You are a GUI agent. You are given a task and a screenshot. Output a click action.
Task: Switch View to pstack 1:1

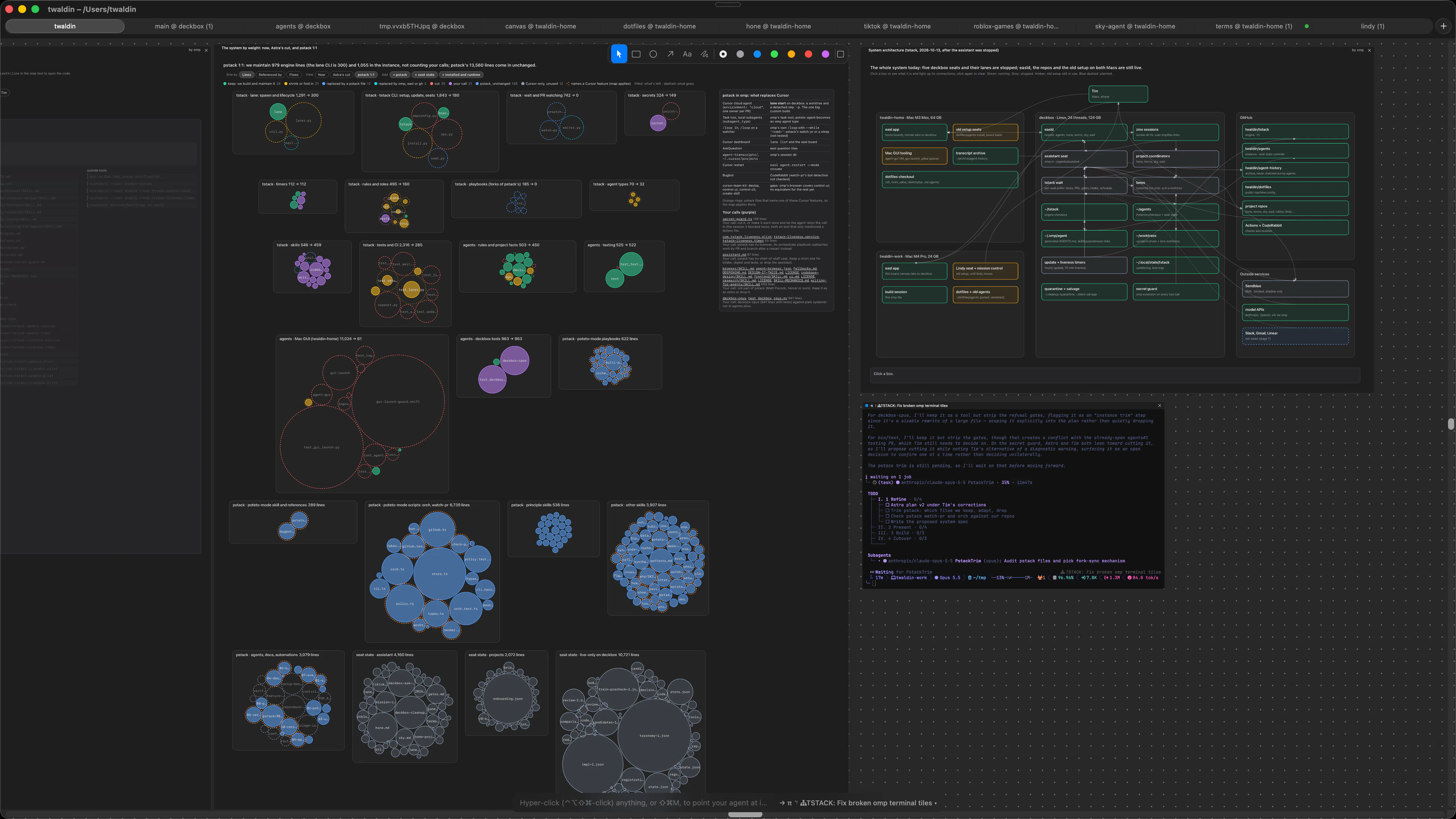pyautogui.click(x=366, y=75)
